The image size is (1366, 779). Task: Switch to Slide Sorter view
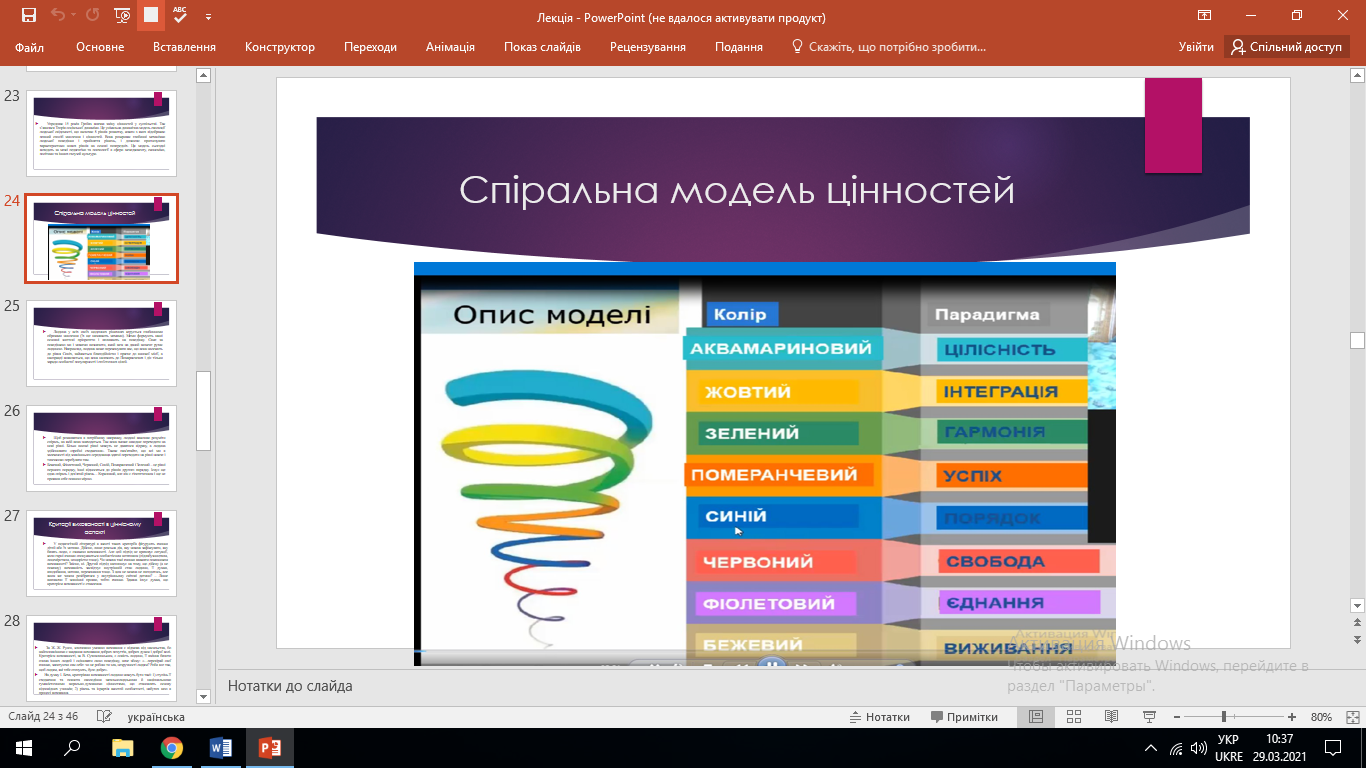click(1074, 717)
